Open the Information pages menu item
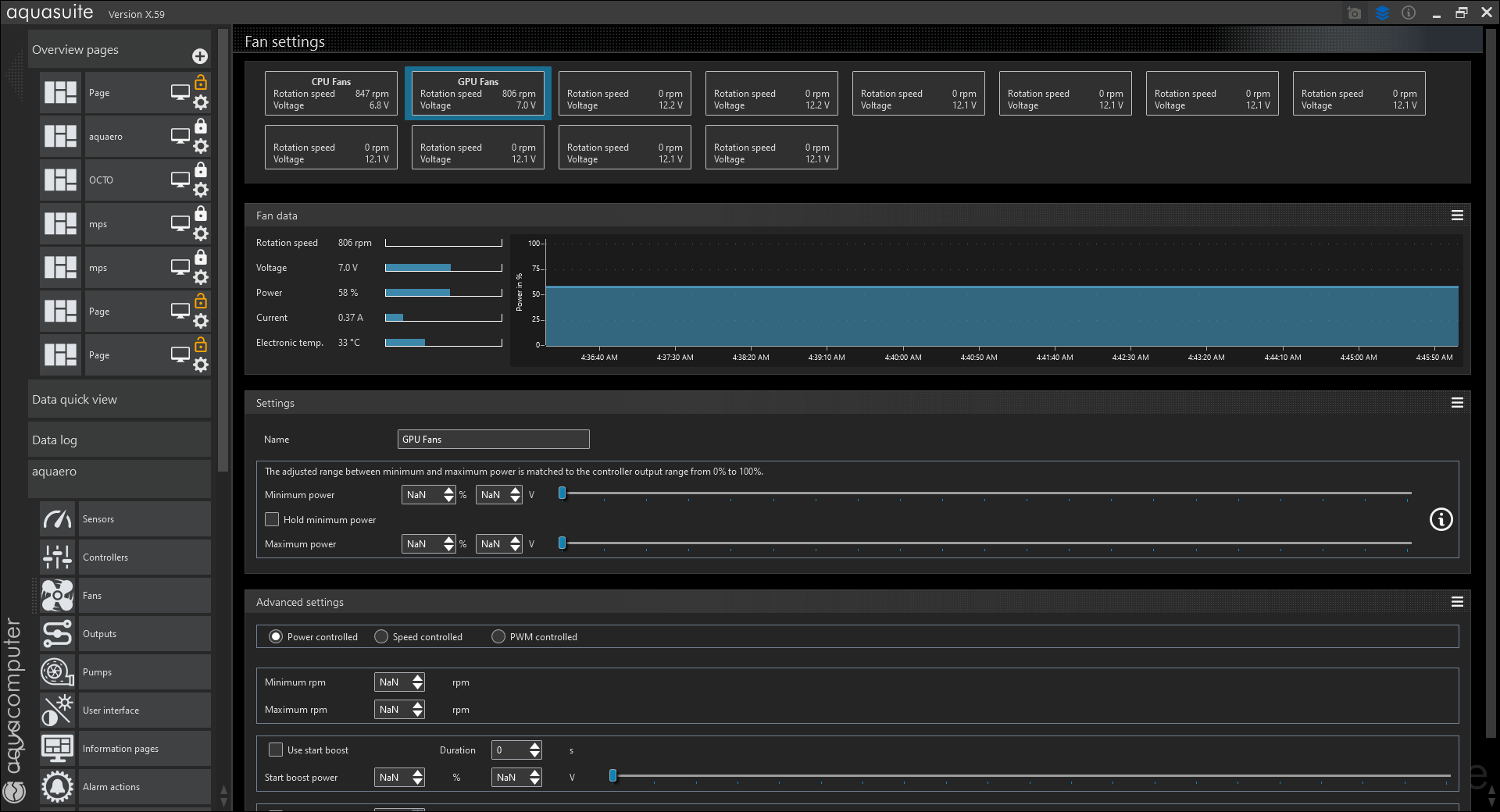The image size is (1500, 812). click(120, 749)
